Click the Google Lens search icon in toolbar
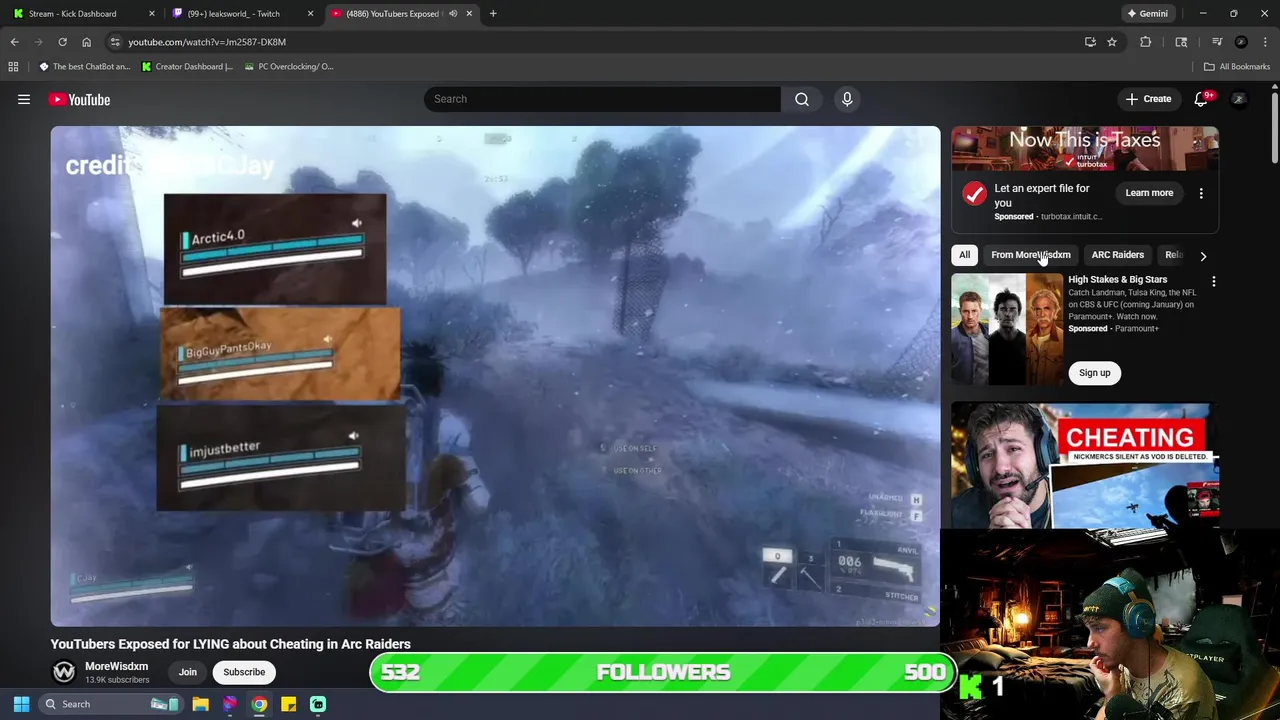Viewport: 1280px width, 720px height. (x=1181, y=42)
